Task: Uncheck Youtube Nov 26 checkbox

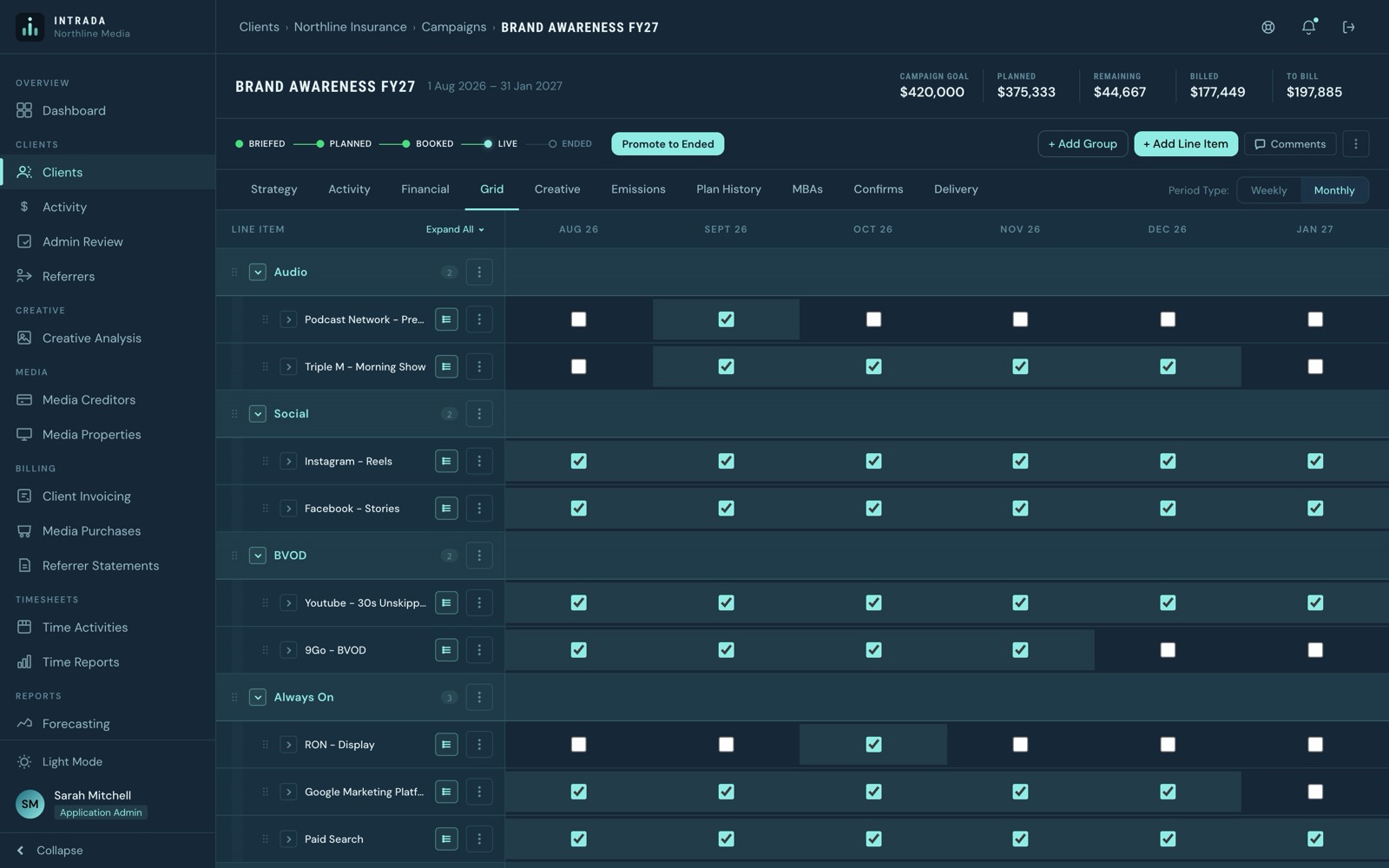Action: point(1020,602)
